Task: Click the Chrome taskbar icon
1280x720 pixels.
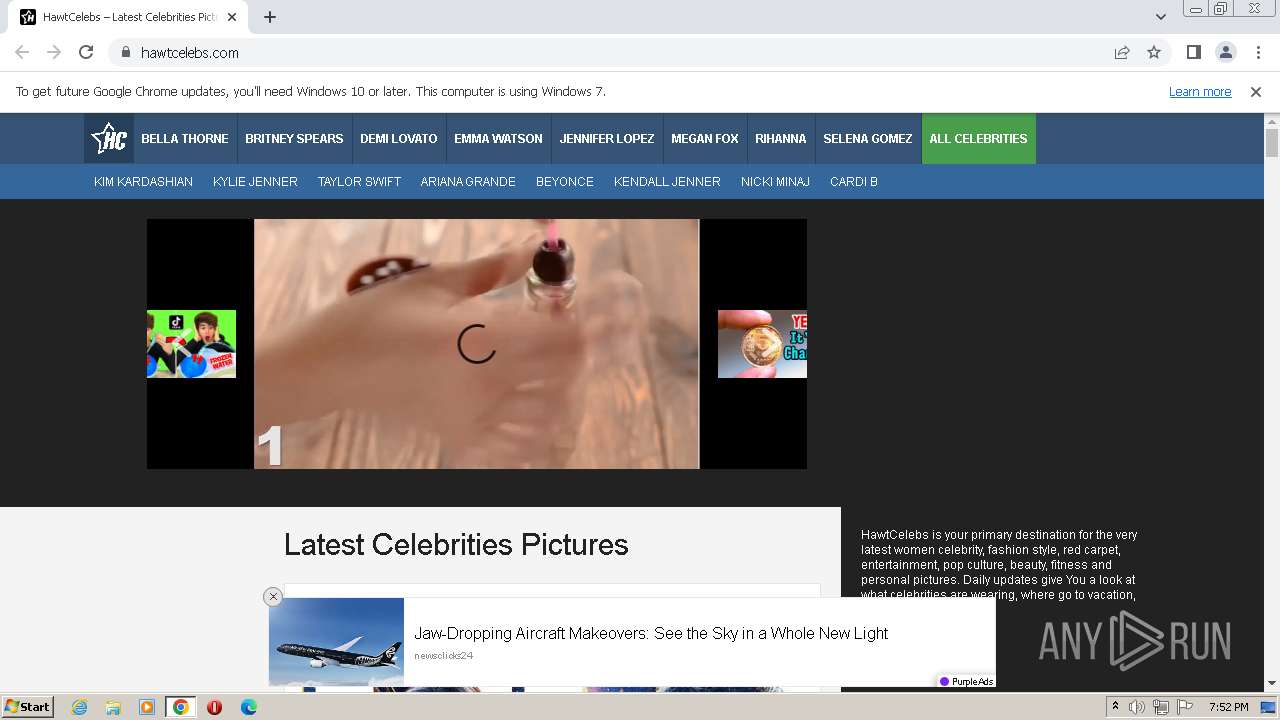Action: coord(180,707)
